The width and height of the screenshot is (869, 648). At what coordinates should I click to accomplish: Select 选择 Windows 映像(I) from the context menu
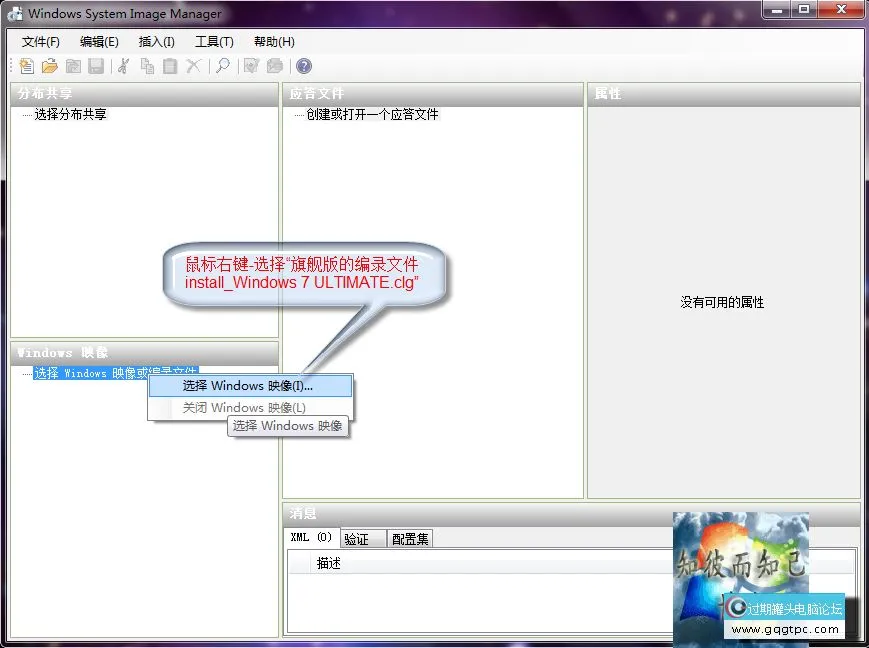point(250,386)
